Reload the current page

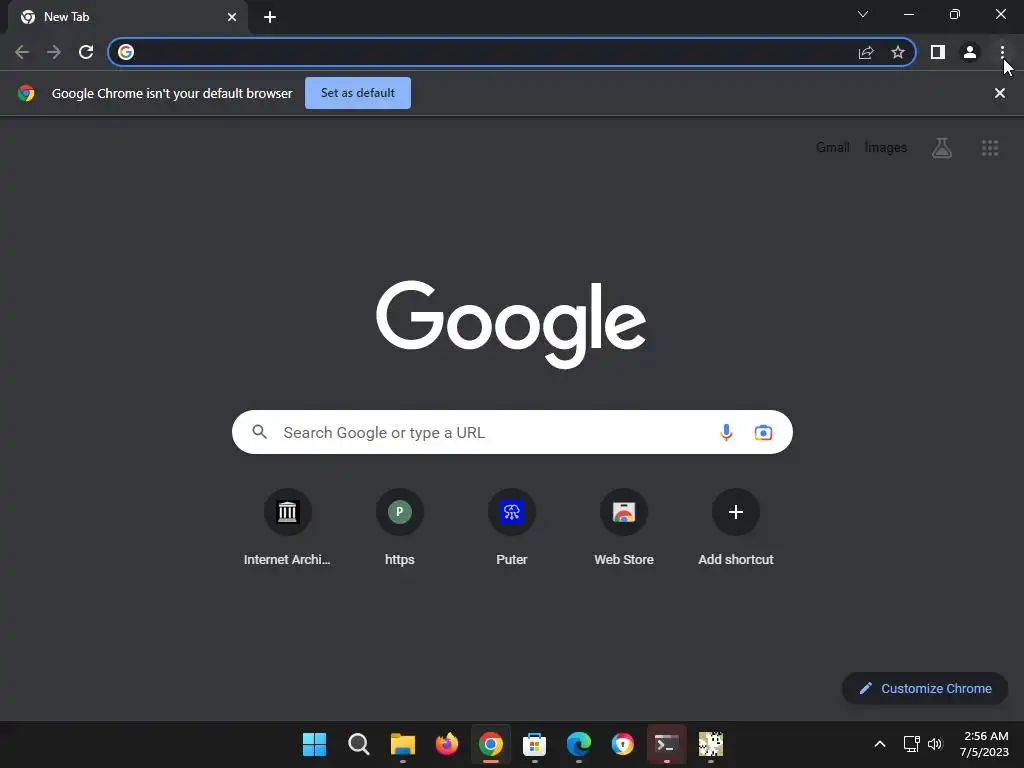[86, 52]
